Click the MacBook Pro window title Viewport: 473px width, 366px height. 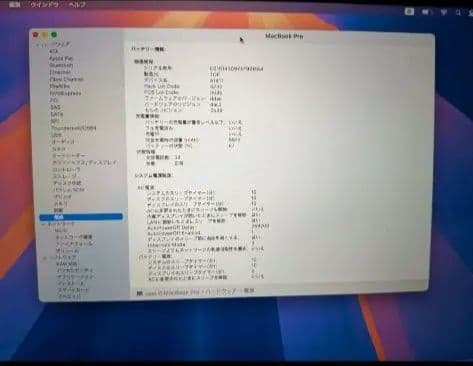click(284, 36)
